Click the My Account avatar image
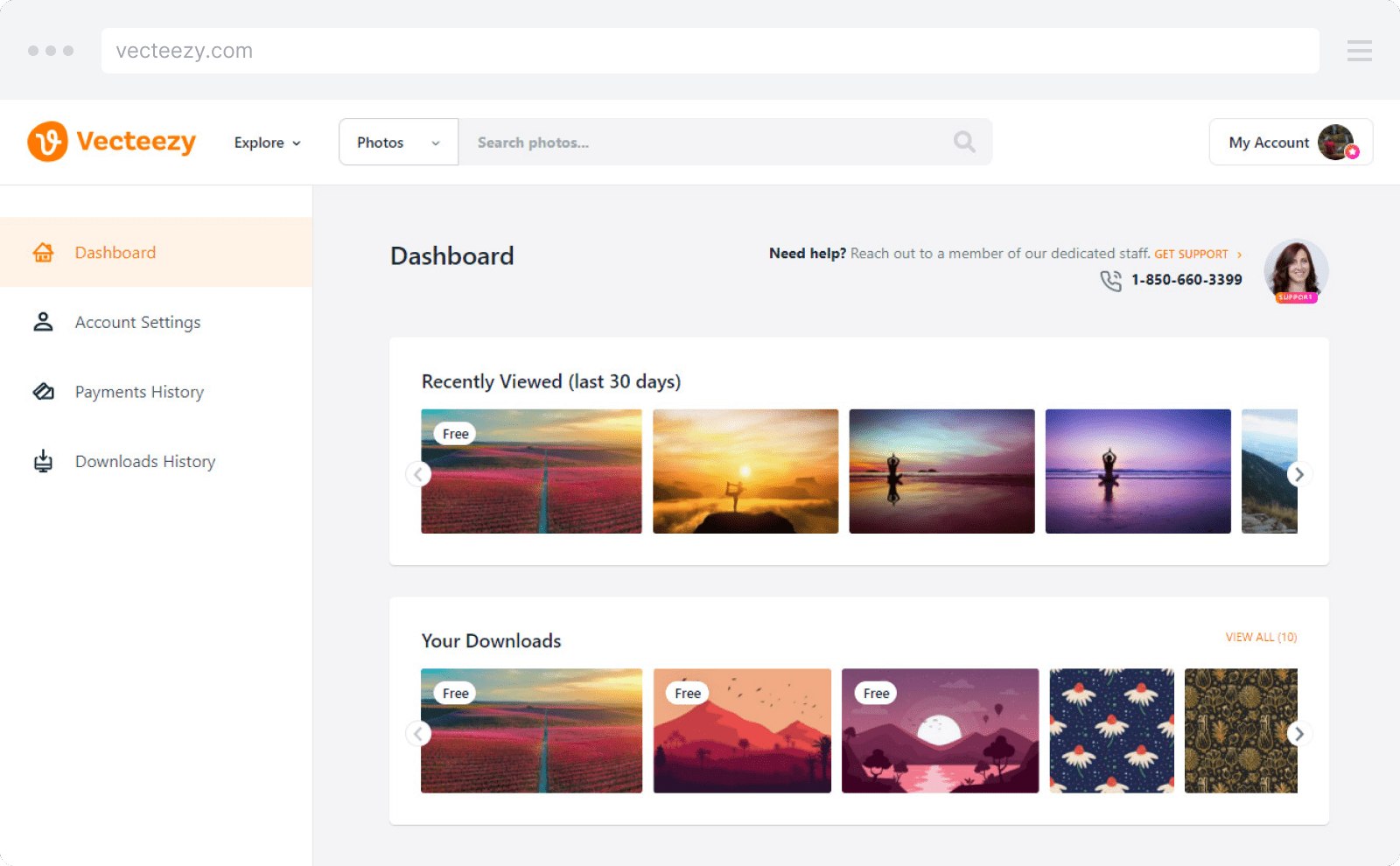The width and height of the screenshot is (1400, 866). click(x=1338, y=142)
